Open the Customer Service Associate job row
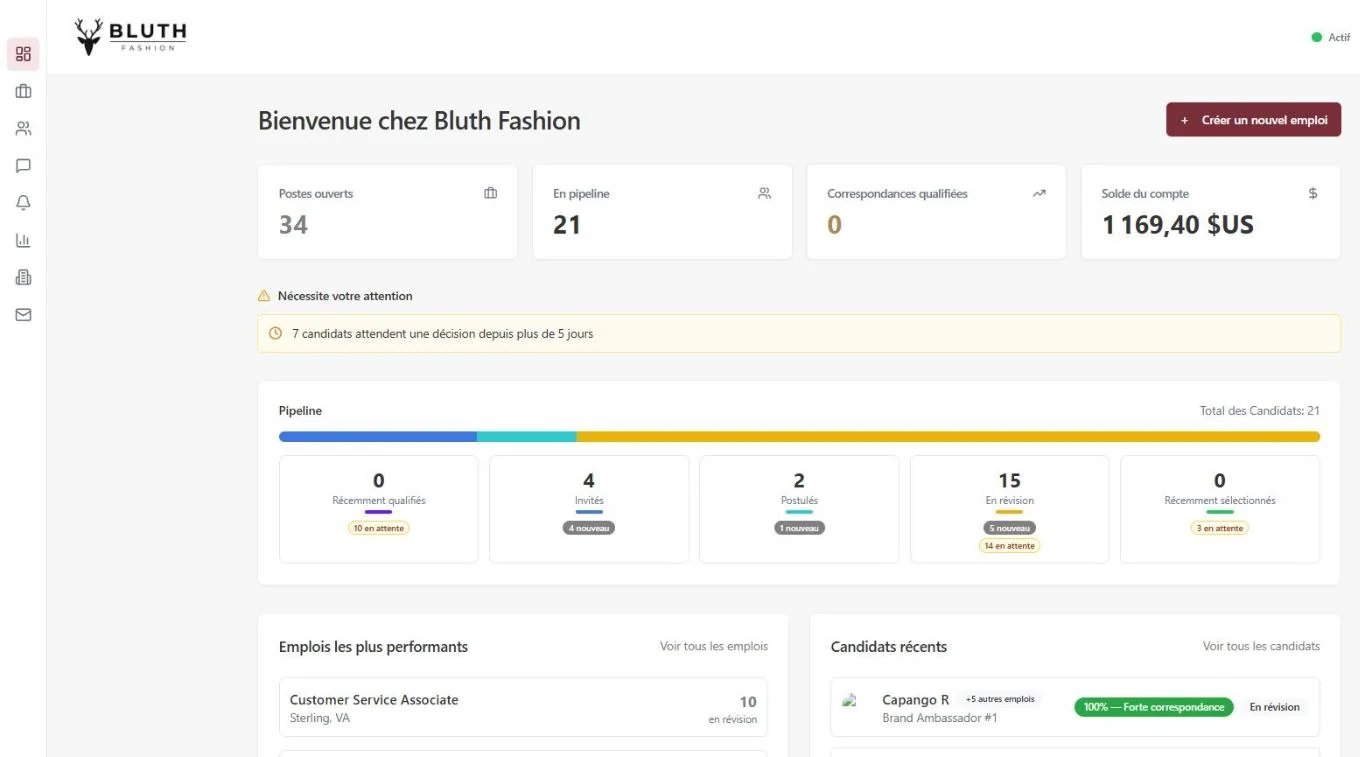This screenshot has width=1360, height=757. click(x=523, y=708)
